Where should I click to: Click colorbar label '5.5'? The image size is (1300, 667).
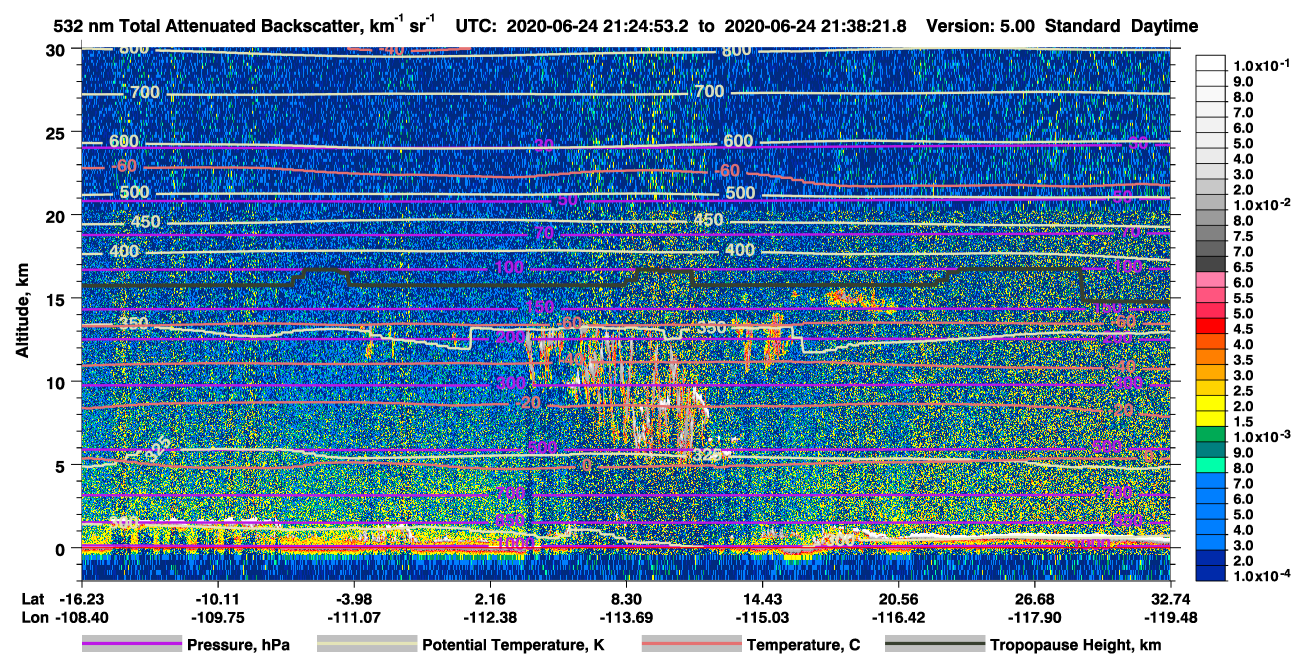(1242, 298)
